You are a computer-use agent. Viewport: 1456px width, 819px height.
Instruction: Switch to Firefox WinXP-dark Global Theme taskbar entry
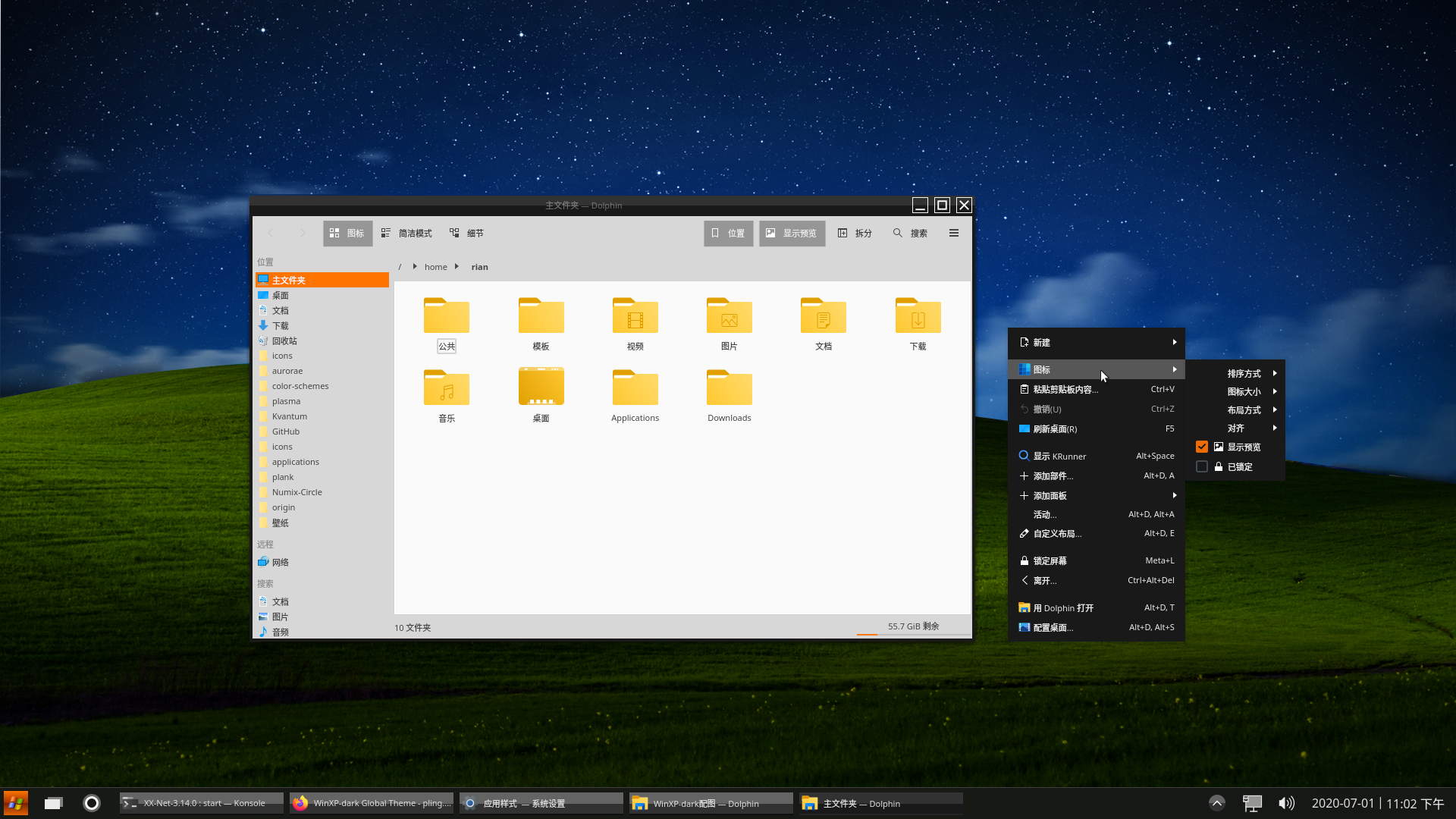372,803
